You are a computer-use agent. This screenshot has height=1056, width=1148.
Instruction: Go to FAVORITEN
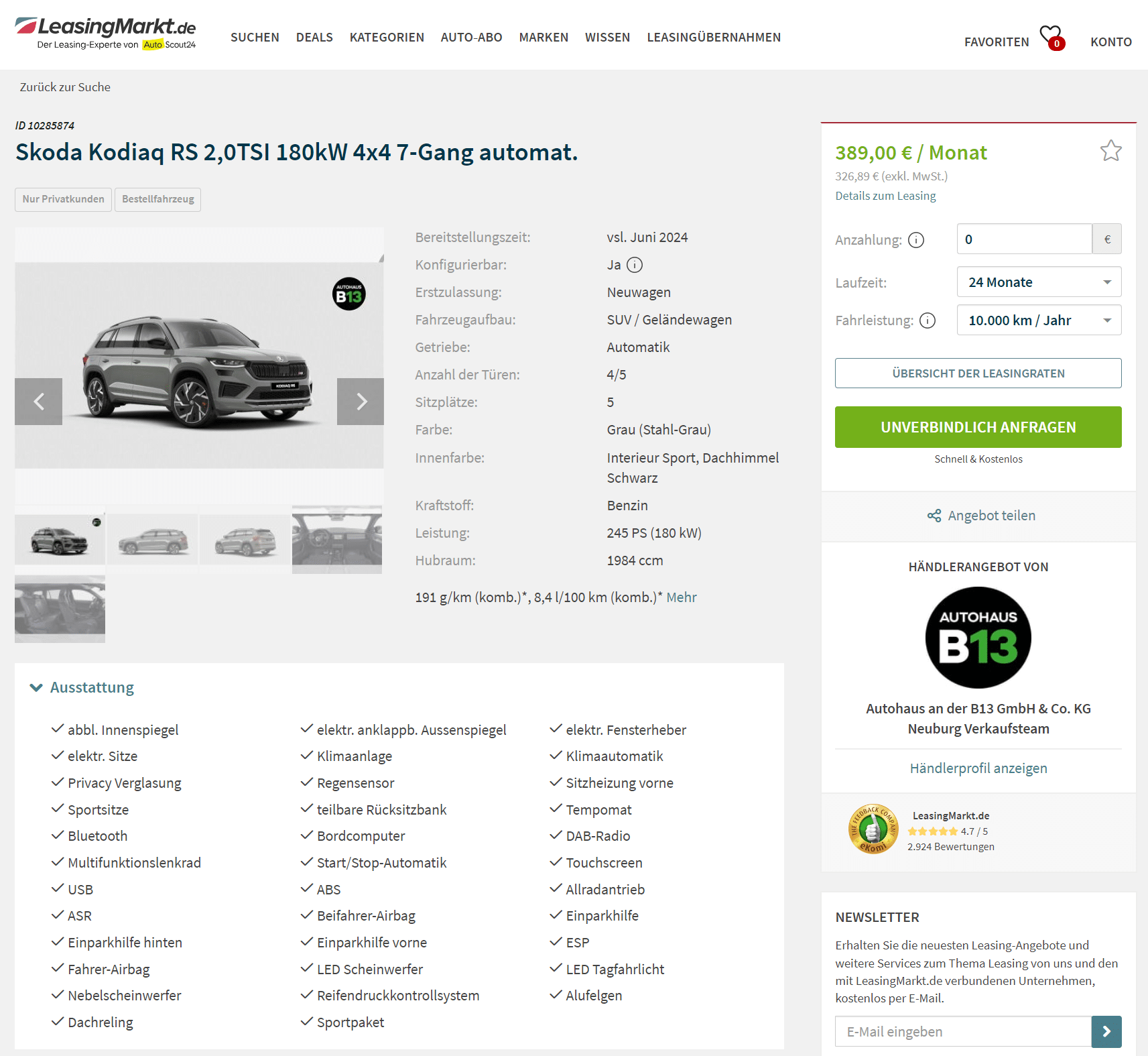[997, 42]
